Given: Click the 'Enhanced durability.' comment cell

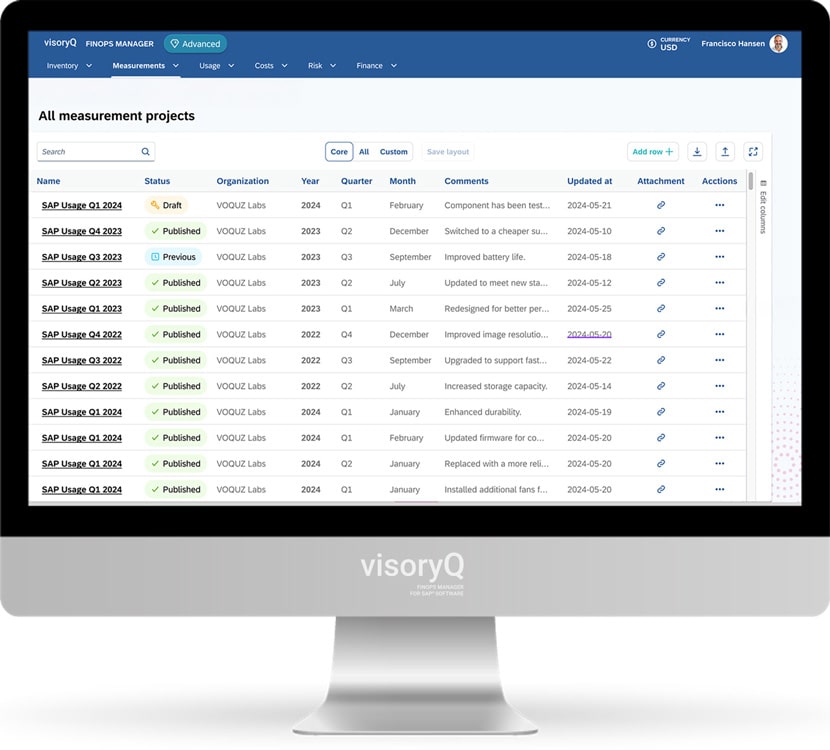Looking at the screenshot, I should (x=483, y=412).
